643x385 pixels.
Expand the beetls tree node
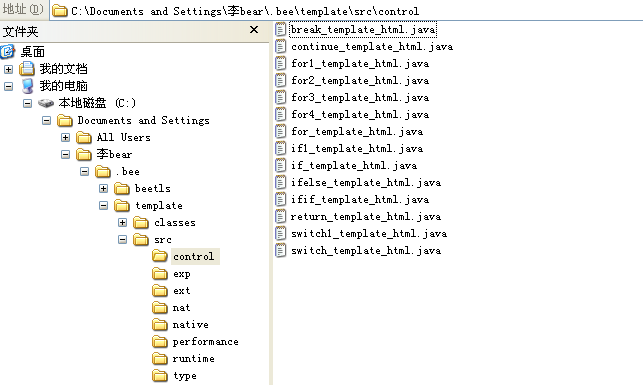[x=103, y=189]
